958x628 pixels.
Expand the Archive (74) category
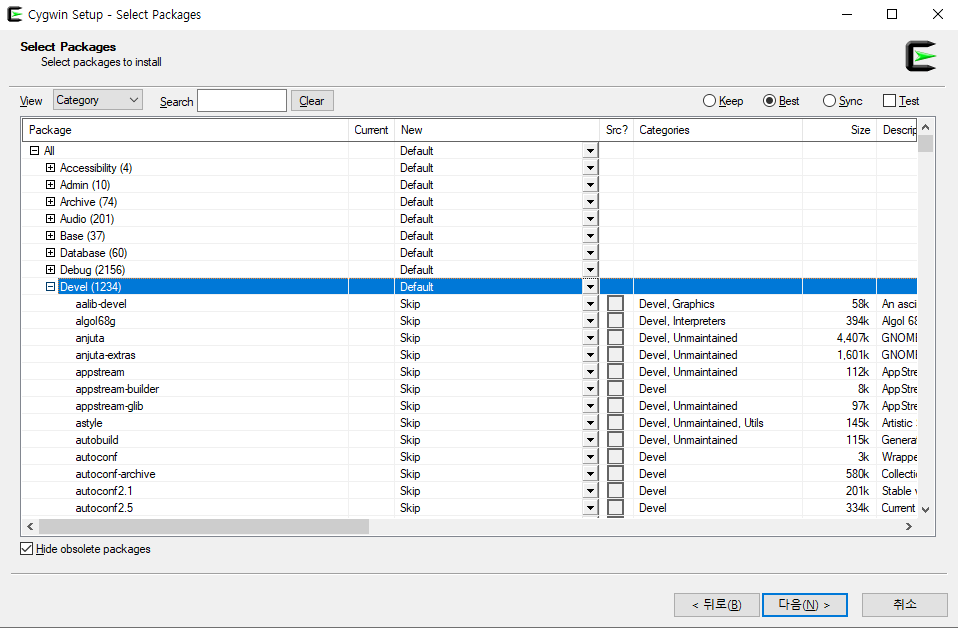pos(51,202)
